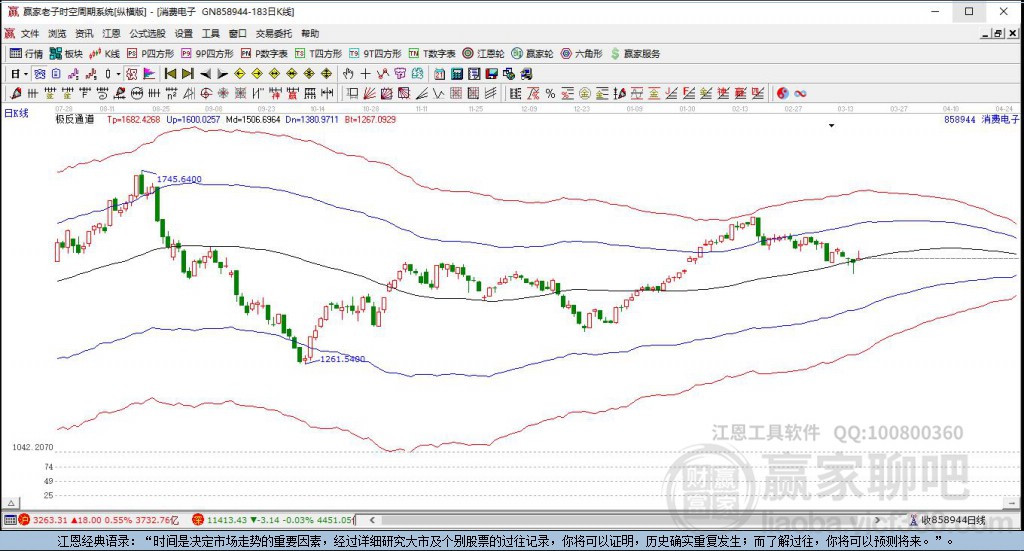Select the Gann fan lines tool
This screenshot has height=551, width=1024.
pos(369,93)
